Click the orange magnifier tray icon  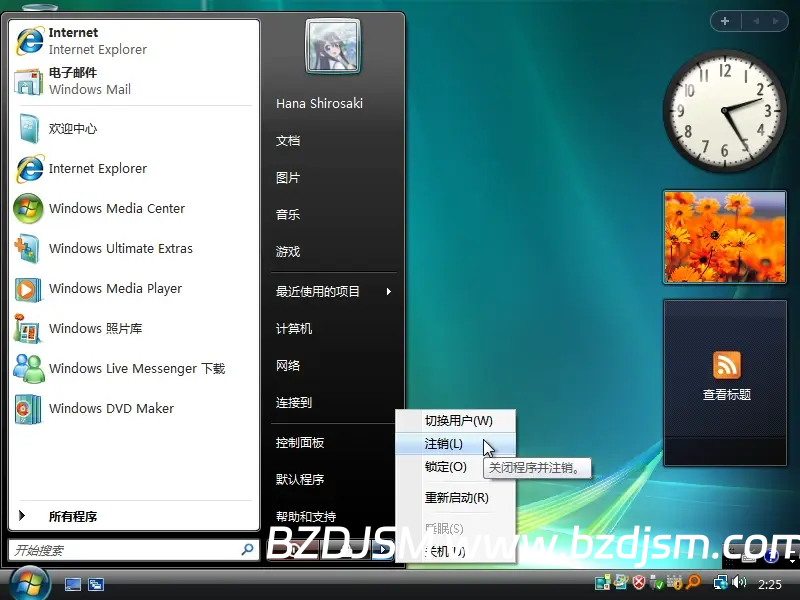coord(693,582)
